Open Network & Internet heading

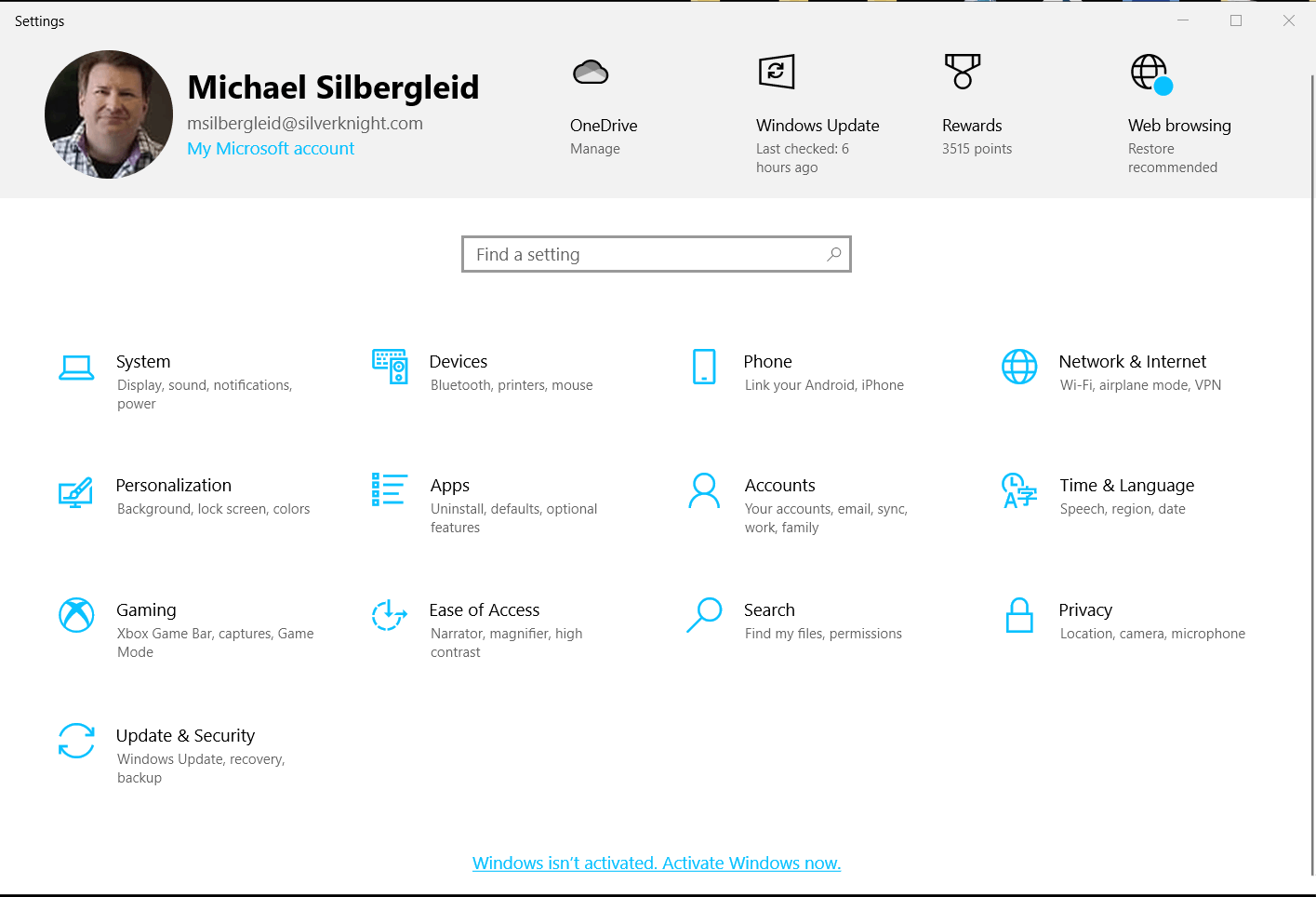coord(1133,362)
